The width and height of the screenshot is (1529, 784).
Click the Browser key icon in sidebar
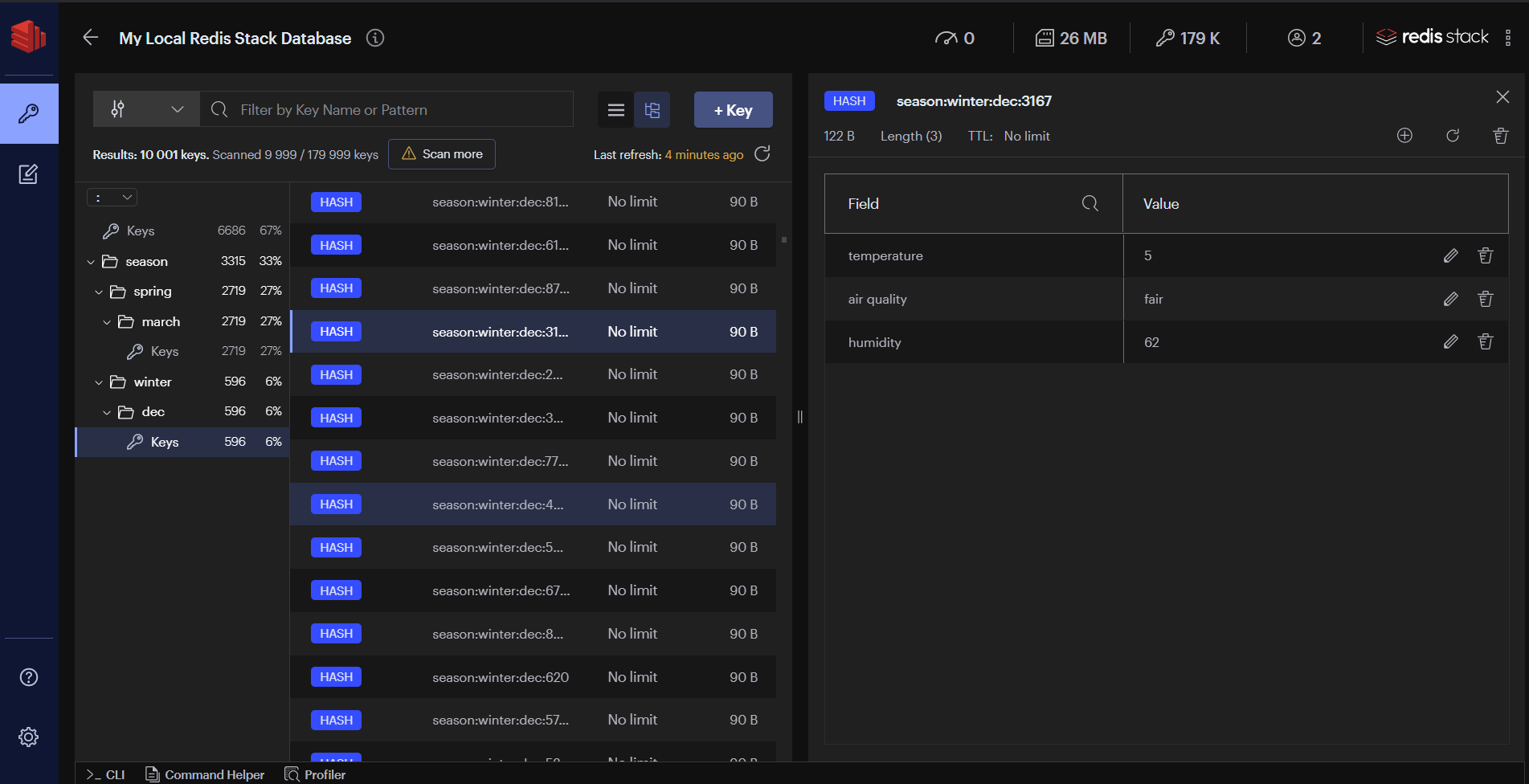click(x=29, y=113)
